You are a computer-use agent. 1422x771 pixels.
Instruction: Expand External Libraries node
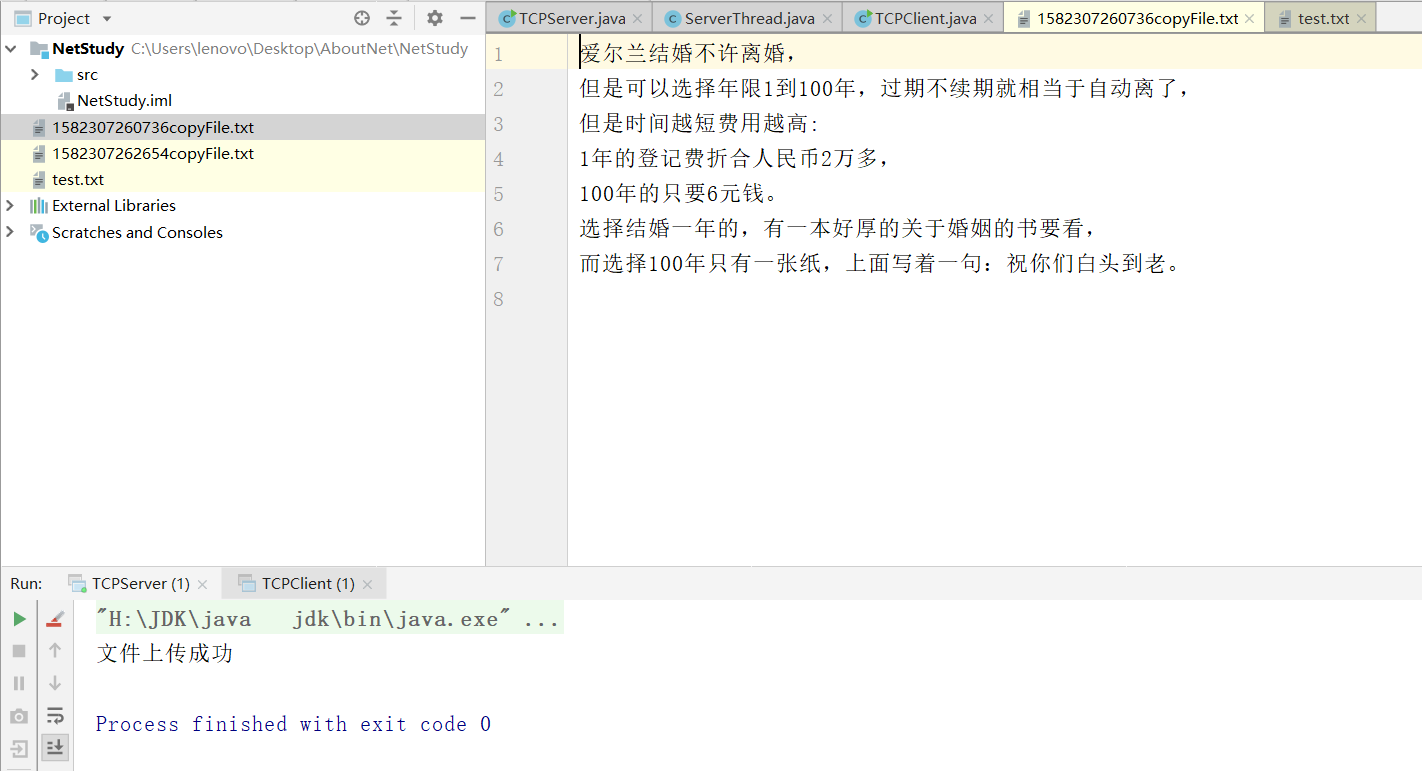point(11,205)
